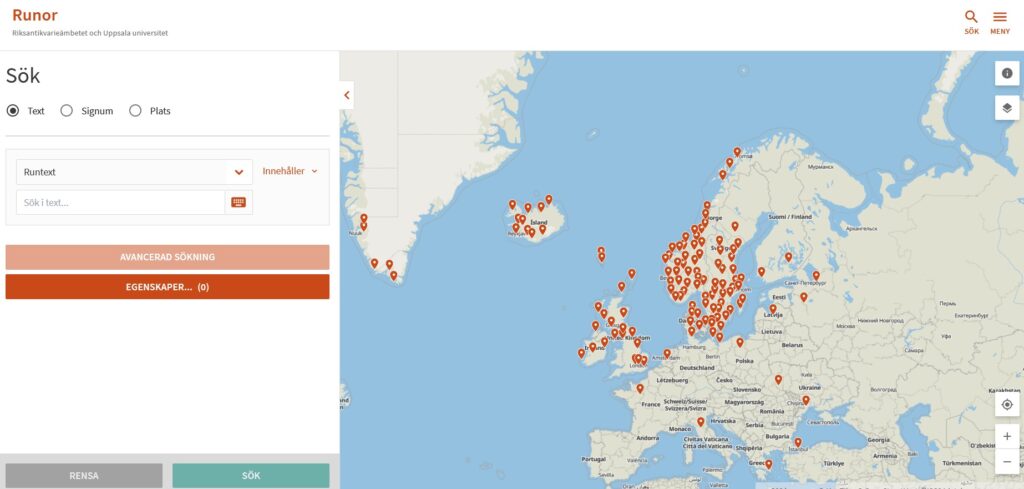Screen dimensions: 1024x489
Task: Zoom out the map with minus
Action: tap(1007, 461)
